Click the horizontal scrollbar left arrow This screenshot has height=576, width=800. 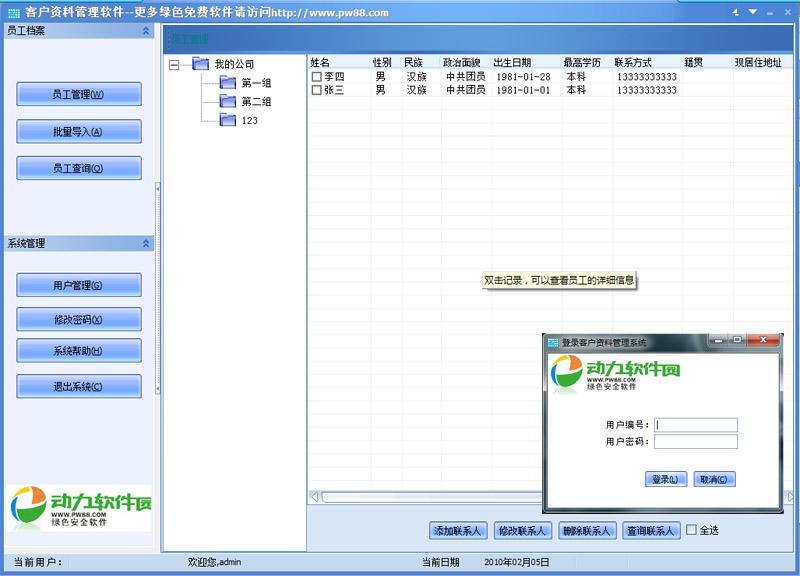pos(314,496)
